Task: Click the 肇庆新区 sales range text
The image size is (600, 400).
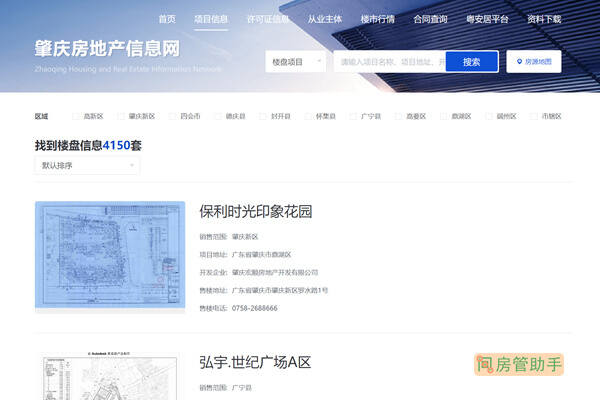Action: tap(245, 237)
